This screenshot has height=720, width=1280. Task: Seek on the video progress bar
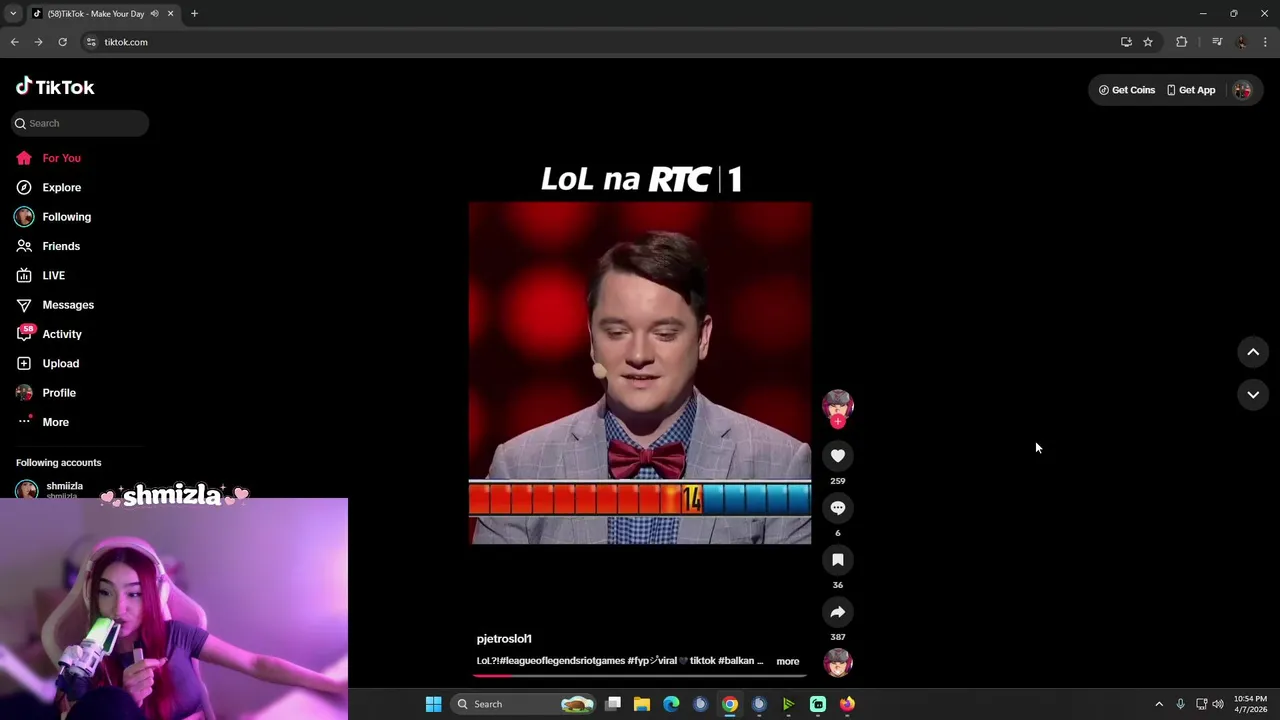640,675
